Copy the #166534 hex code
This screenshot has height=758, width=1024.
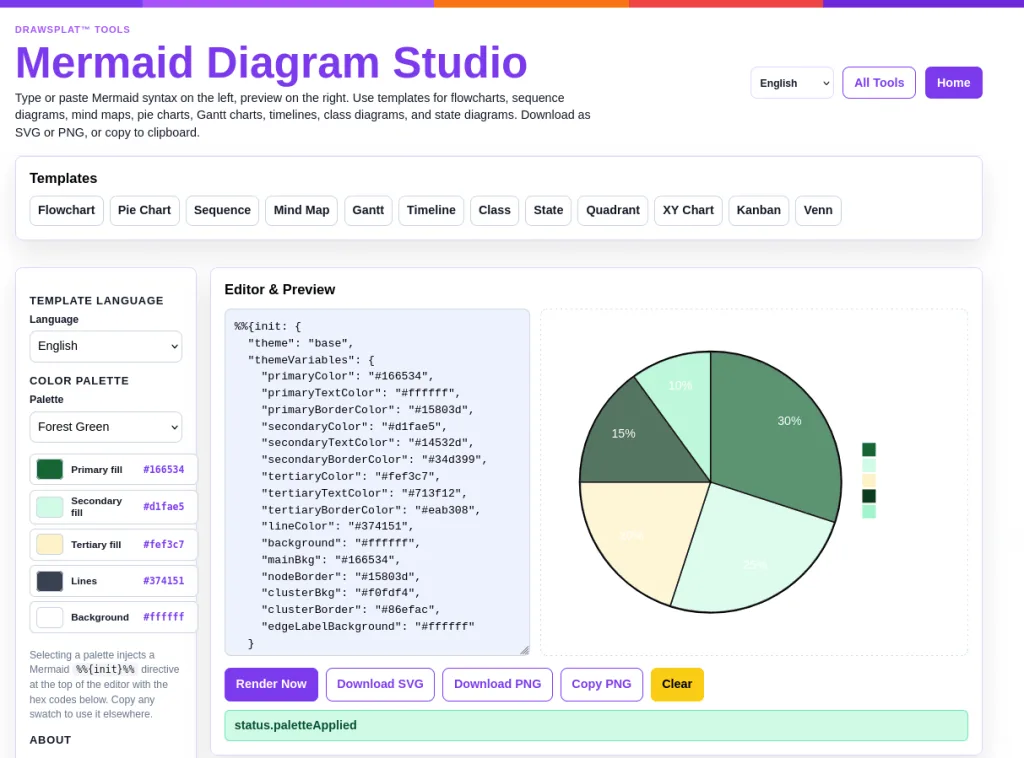tap(163, 469)
